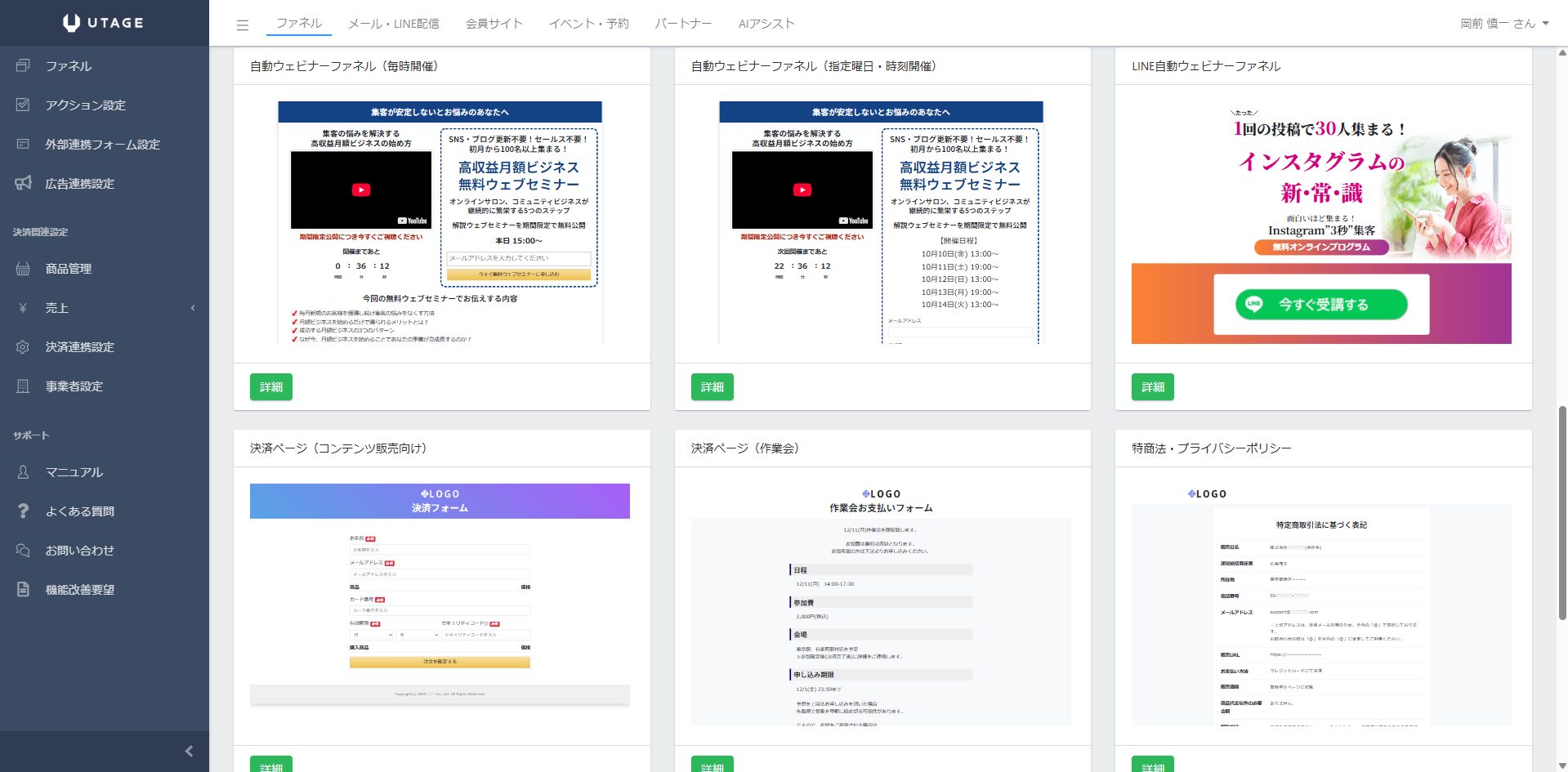Click the マニュアル person icon
Screen dimensions: 1568x772
[23, 471]
